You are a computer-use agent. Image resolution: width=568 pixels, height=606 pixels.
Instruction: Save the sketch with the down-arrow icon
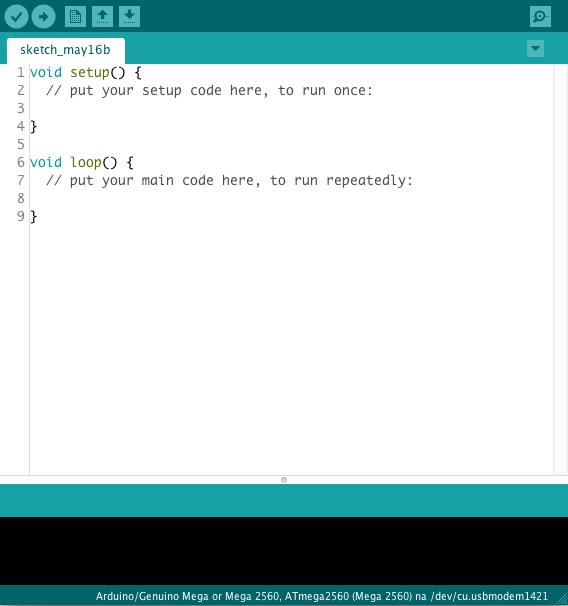129,17
